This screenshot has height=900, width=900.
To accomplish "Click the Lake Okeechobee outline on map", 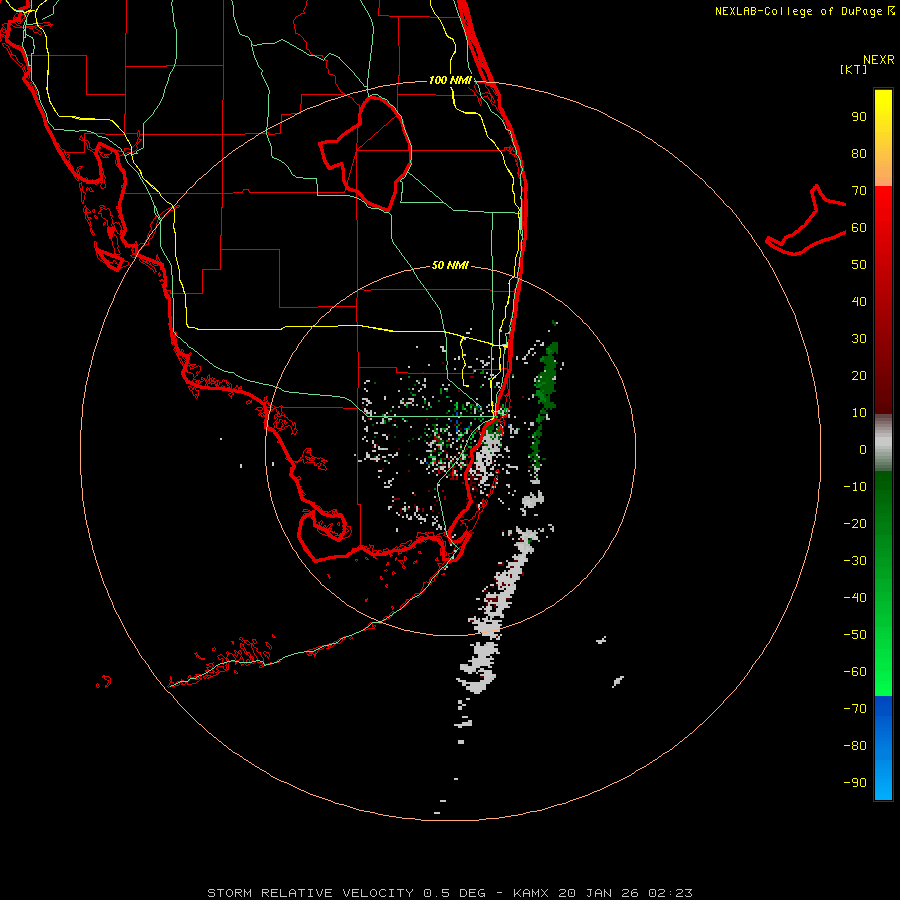I will [366, 153].
